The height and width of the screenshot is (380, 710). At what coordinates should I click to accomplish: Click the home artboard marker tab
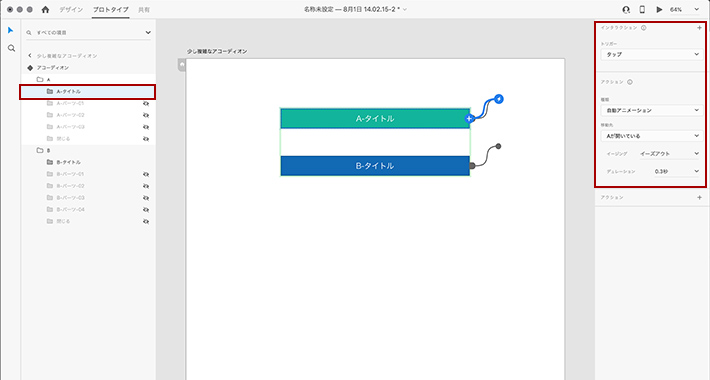click(182, 65)
